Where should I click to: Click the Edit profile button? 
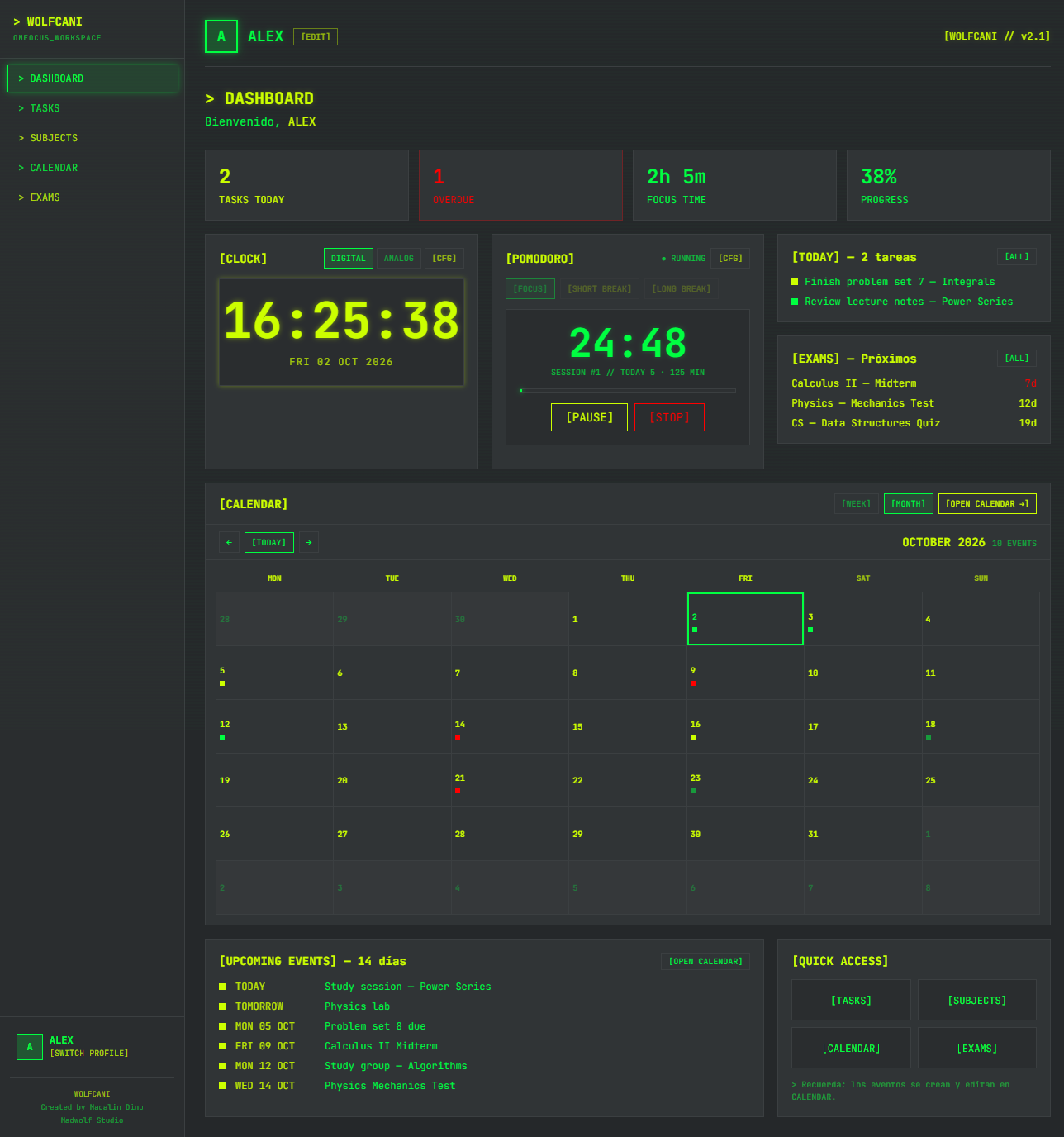pyautogui.click(x=316, y=36)
